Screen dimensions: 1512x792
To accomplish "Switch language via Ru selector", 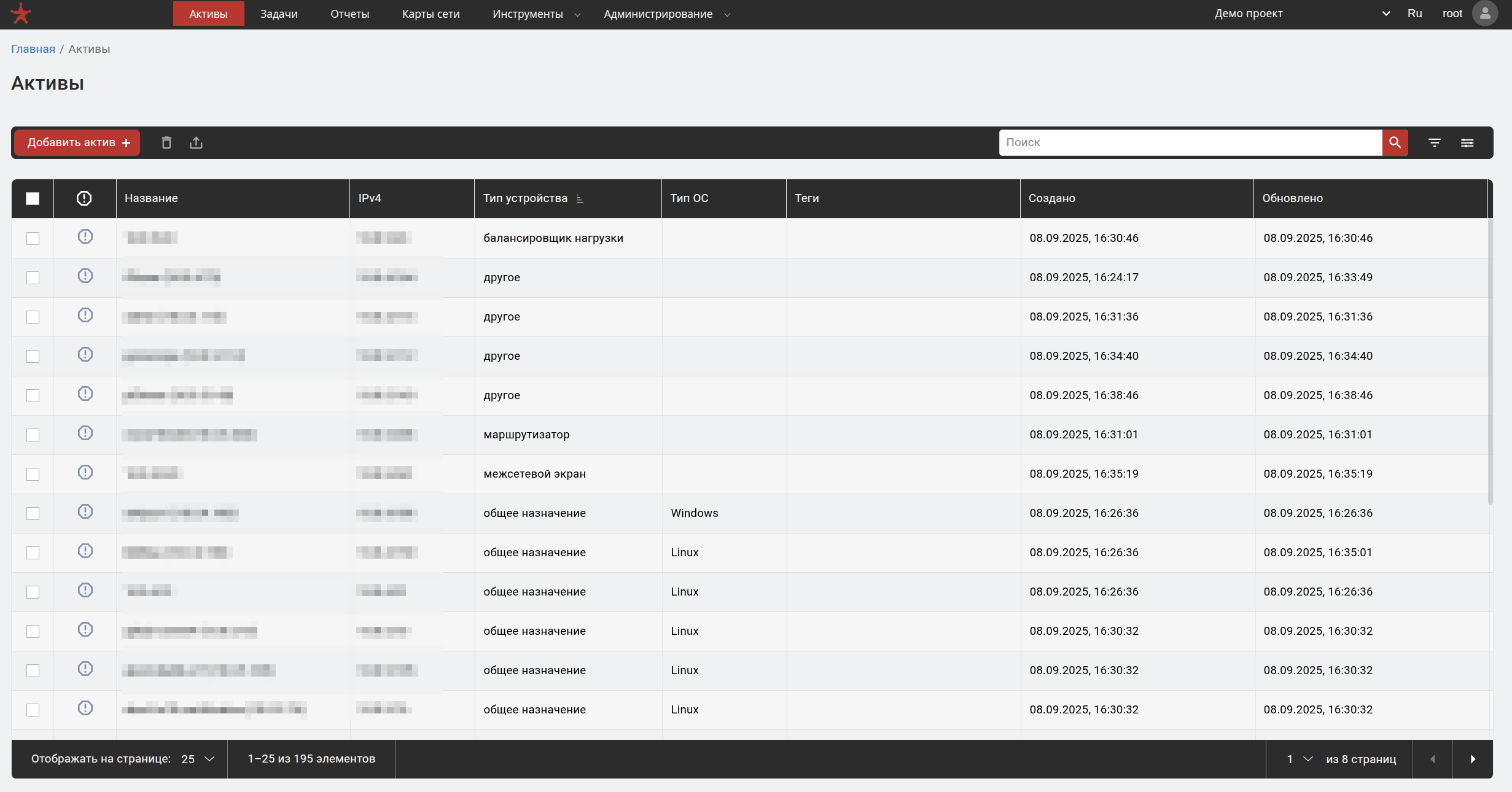I will point(1414,14).
